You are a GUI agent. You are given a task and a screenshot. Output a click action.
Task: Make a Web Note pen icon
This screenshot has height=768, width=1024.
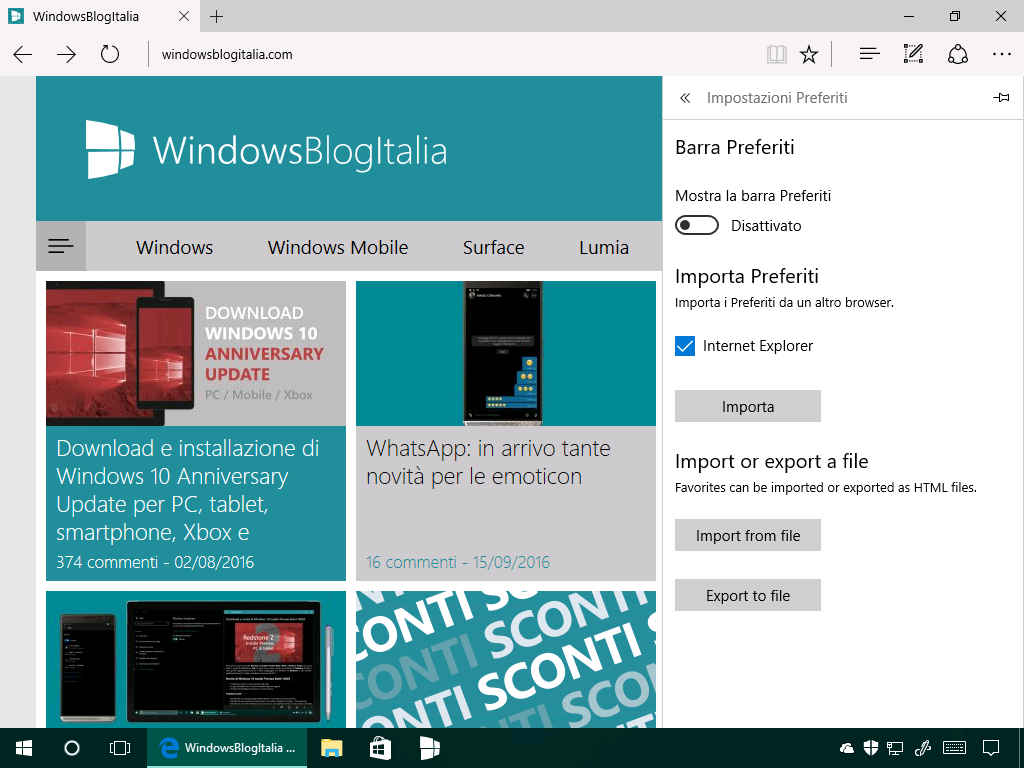[x=913, y=54]
